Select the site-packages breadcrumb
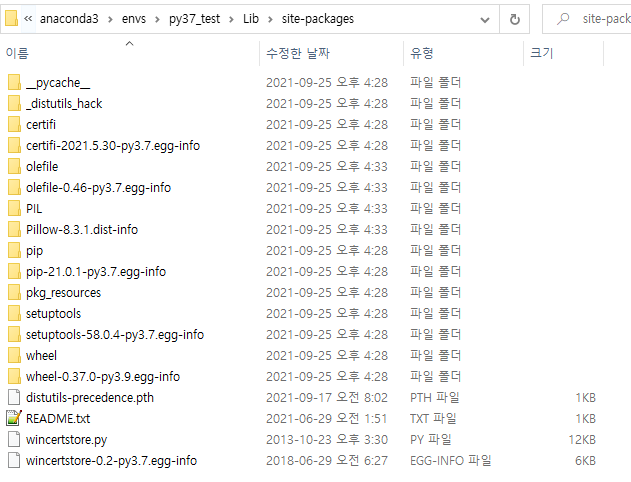The width and height of the screenshot is (631, 482). pyautogui.click(x=318, y=19)
